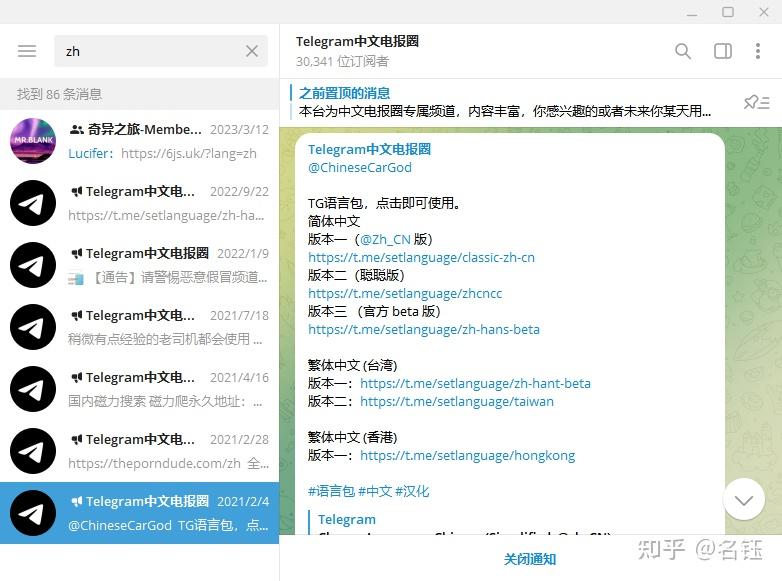The image size is (782, 581).
Task: Click the #汉化 hashtag
Action: coord(412,491)
